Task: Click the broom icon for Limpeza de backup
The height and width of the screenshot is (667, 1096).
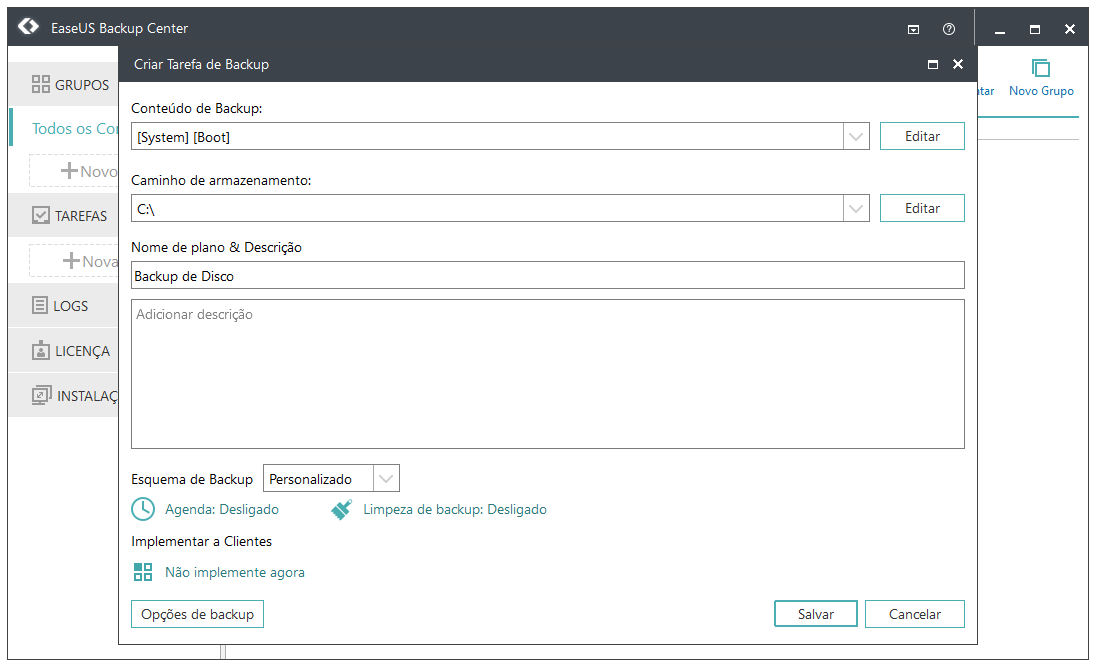Action: 341,509
